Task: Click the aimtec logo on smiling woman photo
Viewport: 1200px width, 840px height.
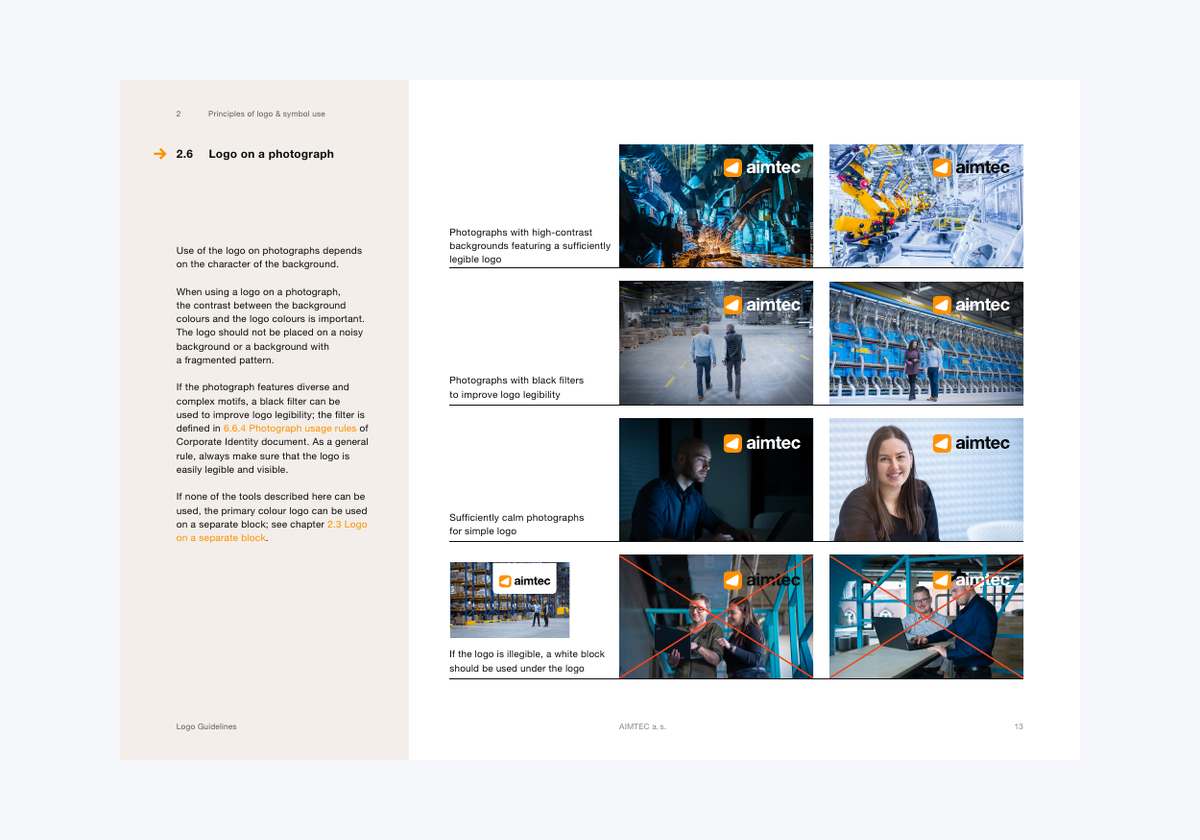Action: click(x=971, y=442)
